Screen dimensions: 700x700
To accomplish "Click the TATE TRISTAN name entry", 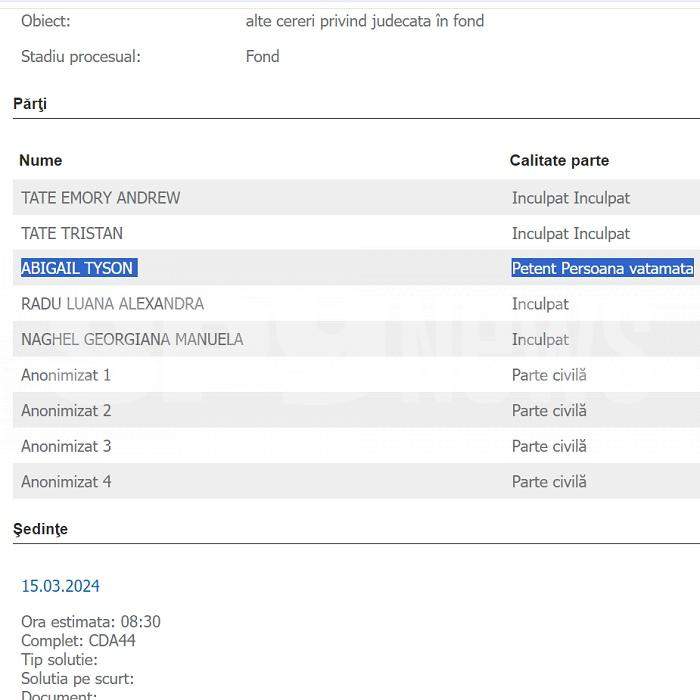I will [x=72, y=233].
